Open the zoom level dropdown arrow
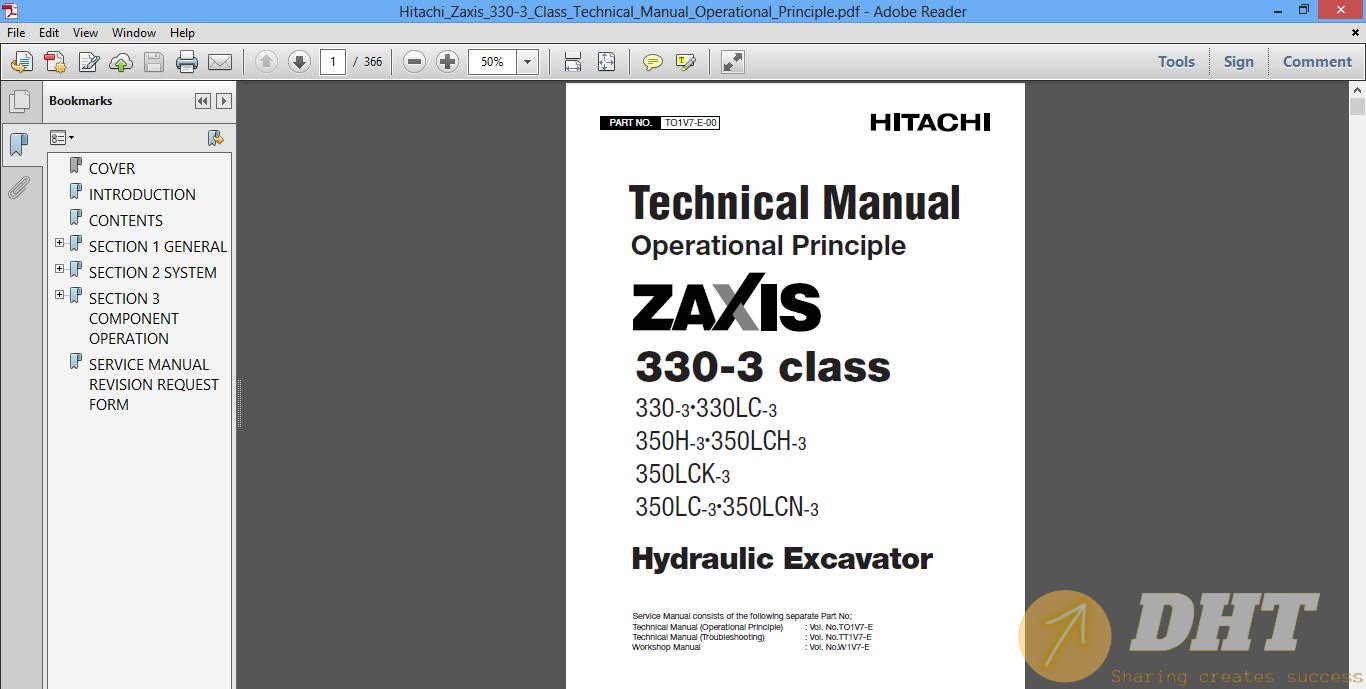 click(x=527, y=62)
